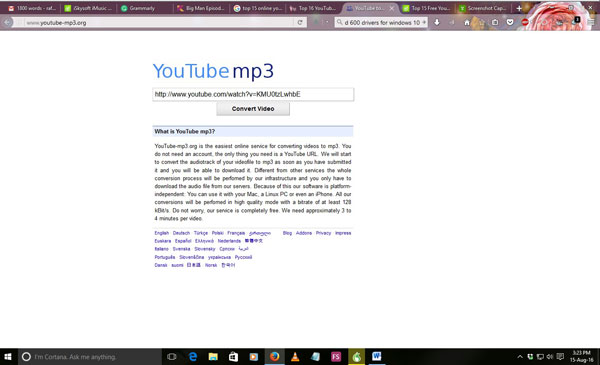
Task: Select the Português language link
Action: (165, 257)
